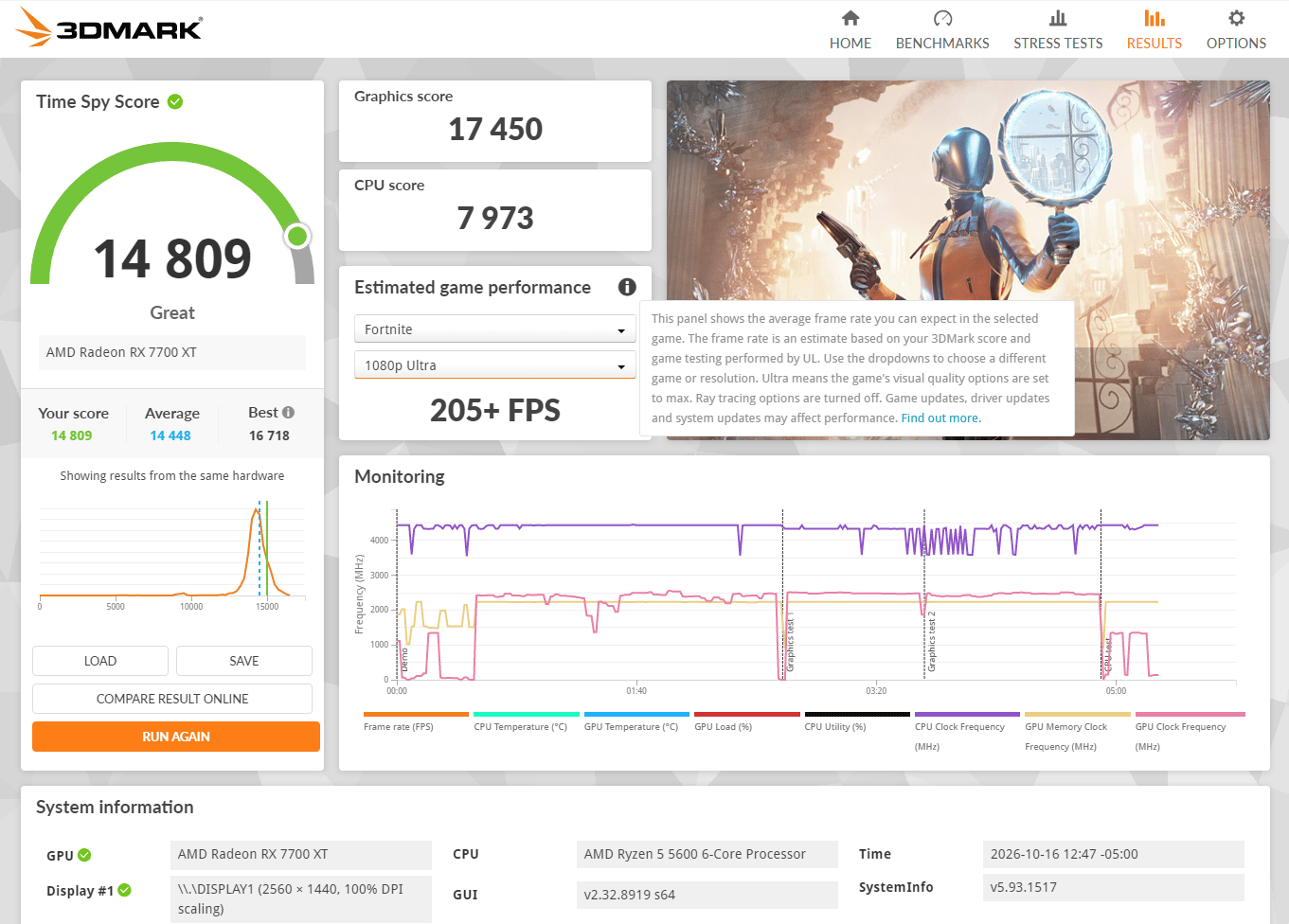This screenshot has height=924, width=1289.
Task: Click the Stress Tests bar icon
Action: pyautogui.click(x=1058, y=18)
